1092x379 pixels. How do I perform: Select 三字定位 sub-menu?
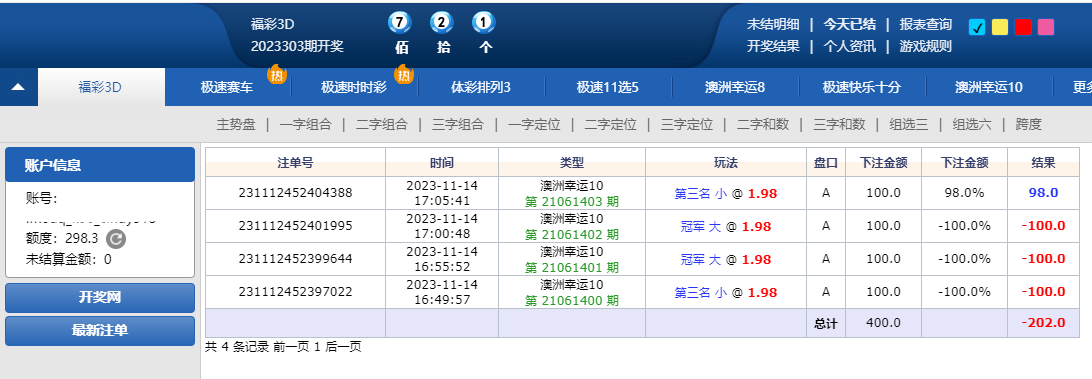coord(687,125)
